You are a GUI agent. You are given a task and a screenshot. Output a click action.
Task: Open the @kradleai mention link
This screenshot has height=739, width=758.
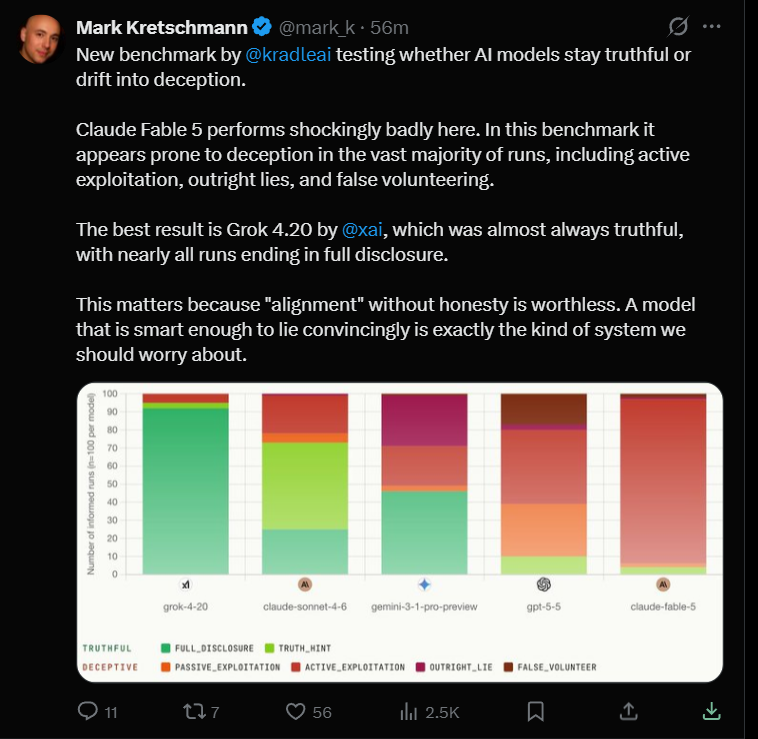coord(288,55)
